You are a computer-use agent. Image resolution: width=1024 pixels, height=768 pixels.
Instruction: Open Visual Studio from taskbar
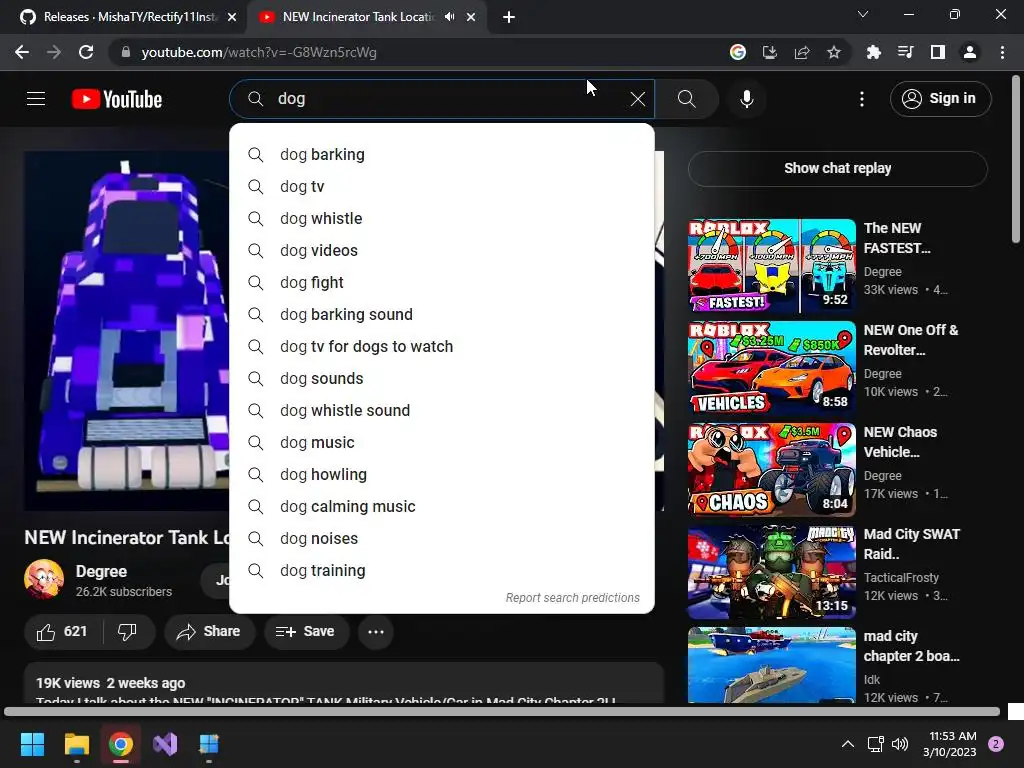coord(165,744)
